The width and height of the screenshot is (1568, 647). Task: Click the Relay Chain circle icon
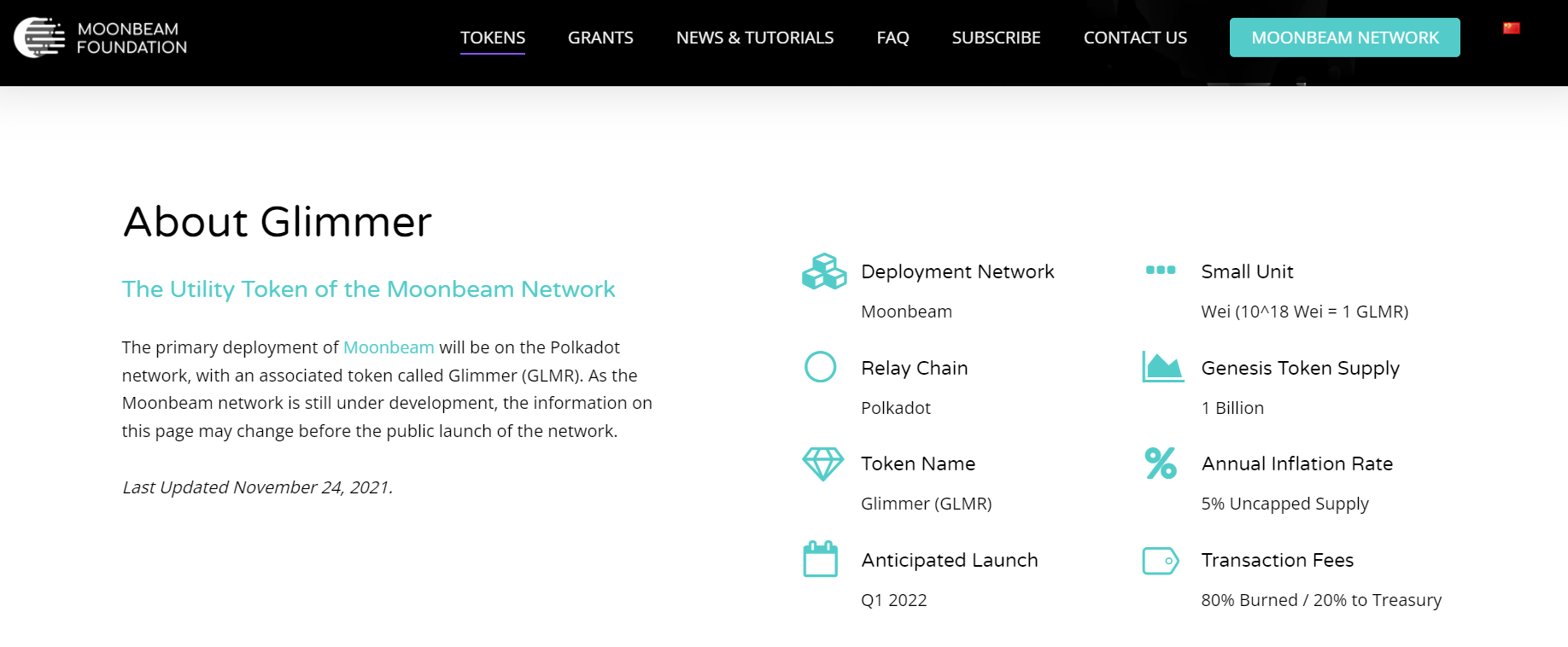[820, 367]
